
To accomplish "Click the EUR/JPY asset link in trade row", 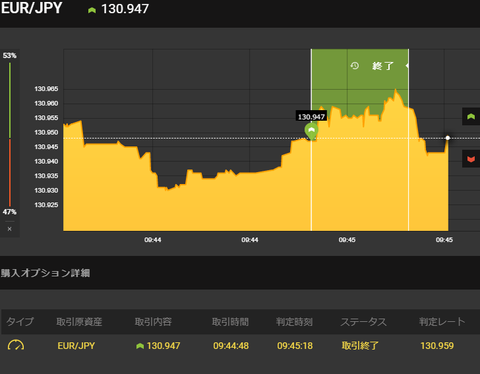I will point(76,346).
